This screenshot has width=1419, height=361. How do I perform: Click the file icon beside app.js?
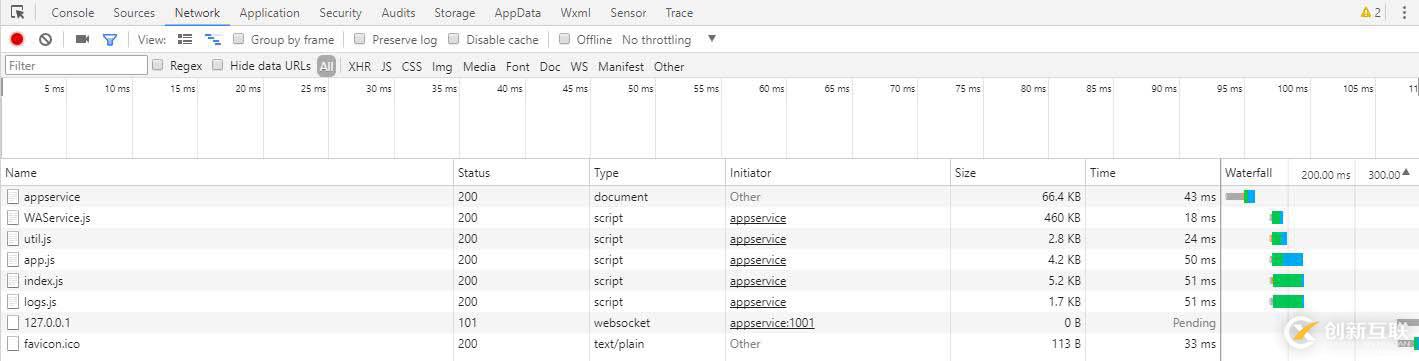(13, 260)
